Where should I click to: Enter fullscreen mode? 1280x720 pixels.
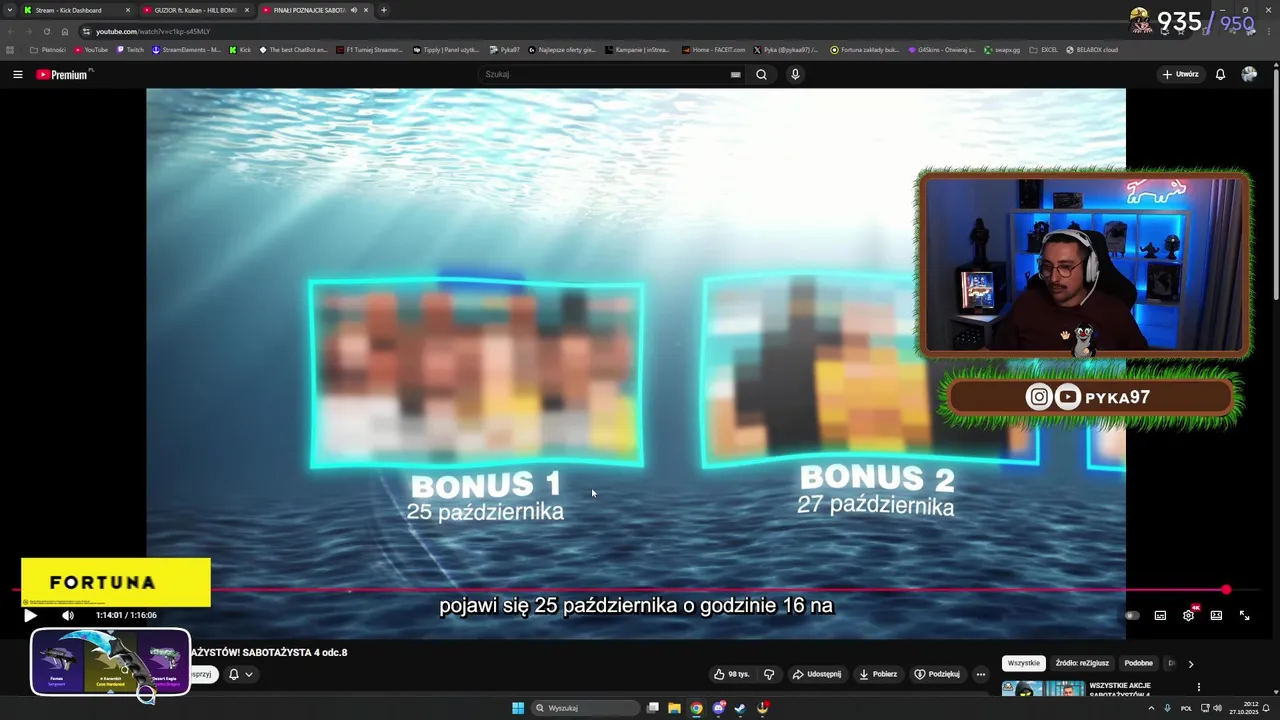[x=1244, y=616]
